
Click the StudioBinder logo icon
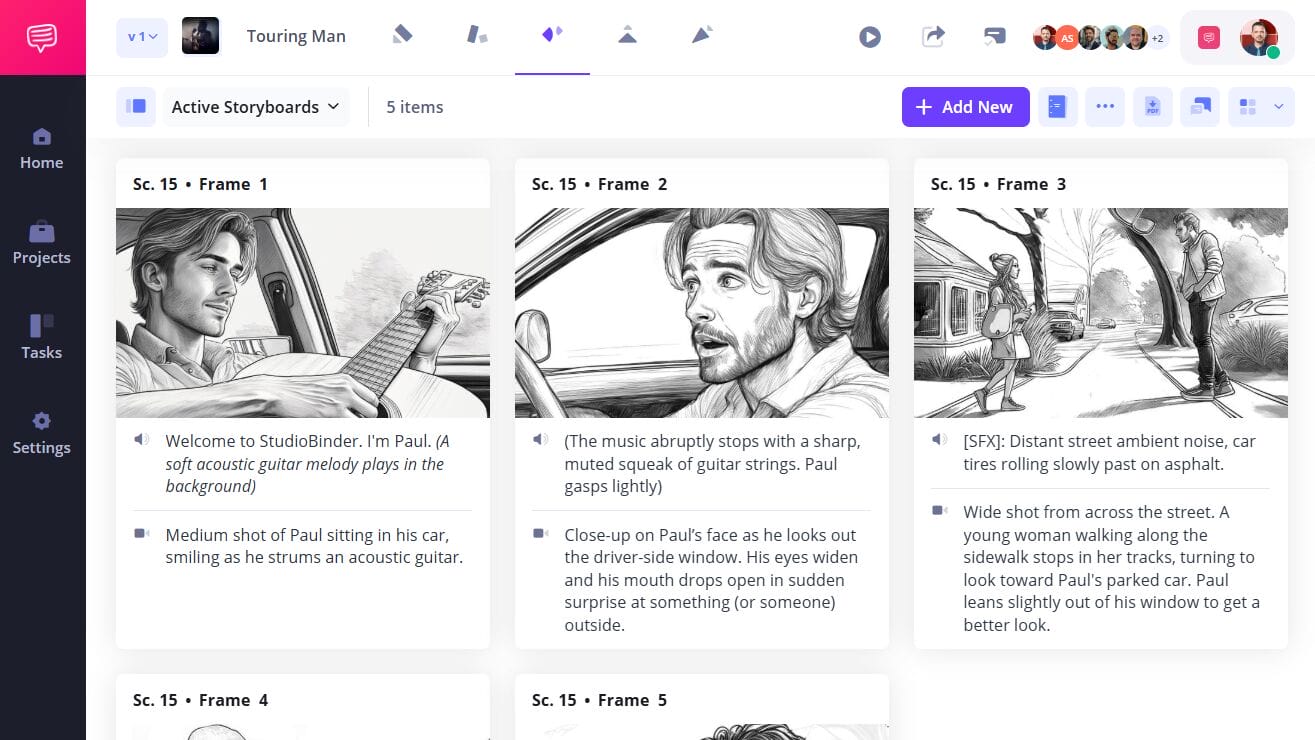click(x=42, y=37)
